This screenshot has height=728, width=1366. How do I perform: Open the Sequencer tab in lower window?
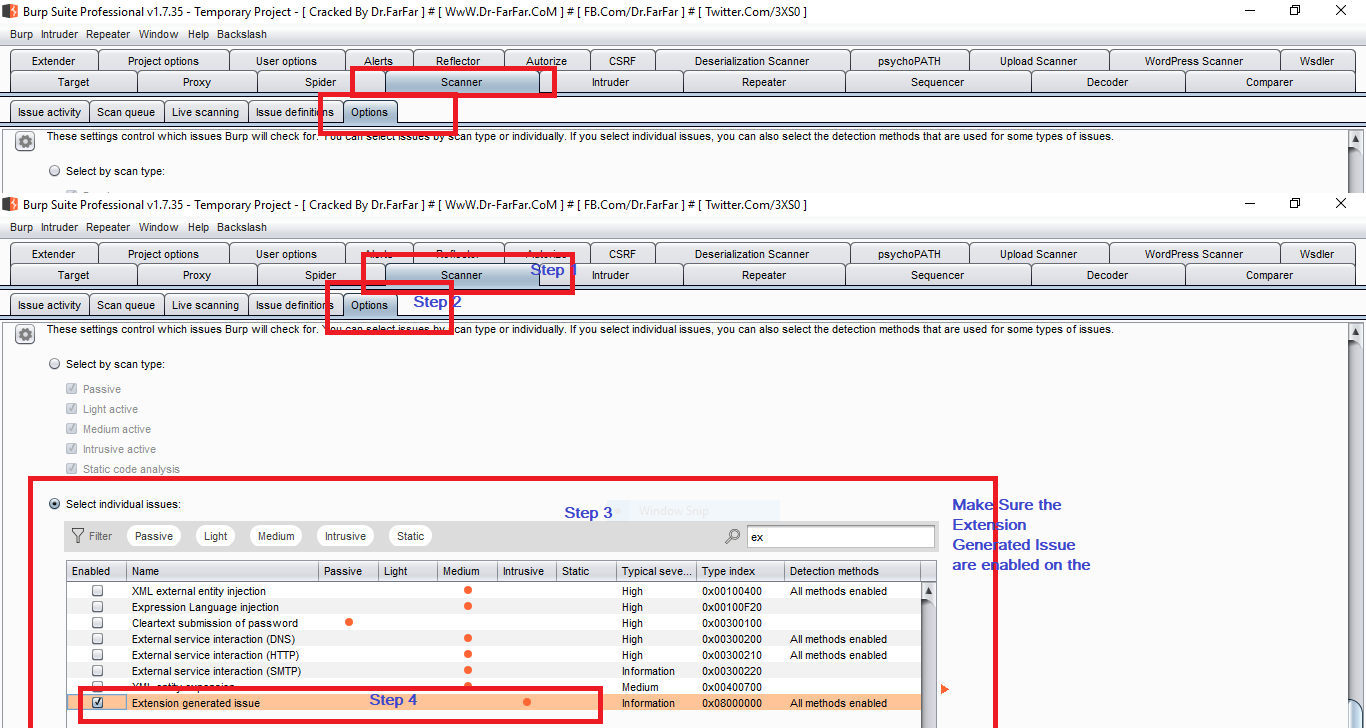coord(937,275)
